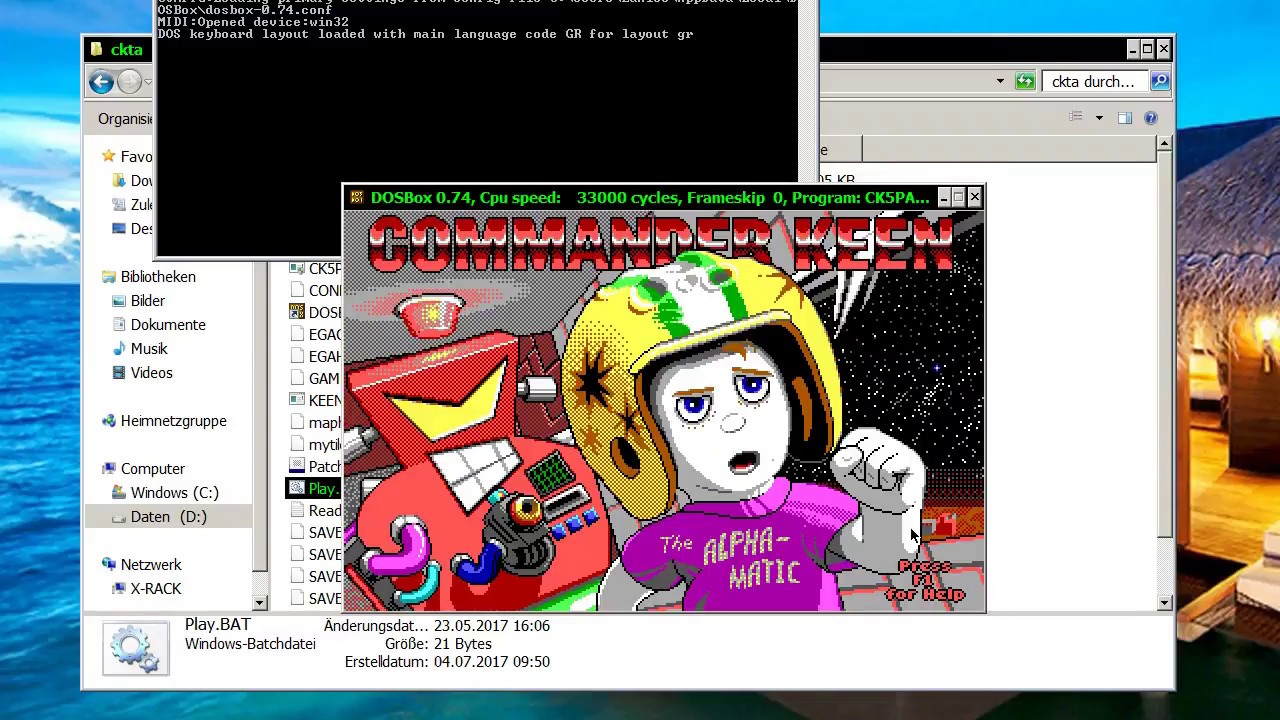1280x720 pixels.
Task: Click the Bilder library icon
Action: pos(119,300)
